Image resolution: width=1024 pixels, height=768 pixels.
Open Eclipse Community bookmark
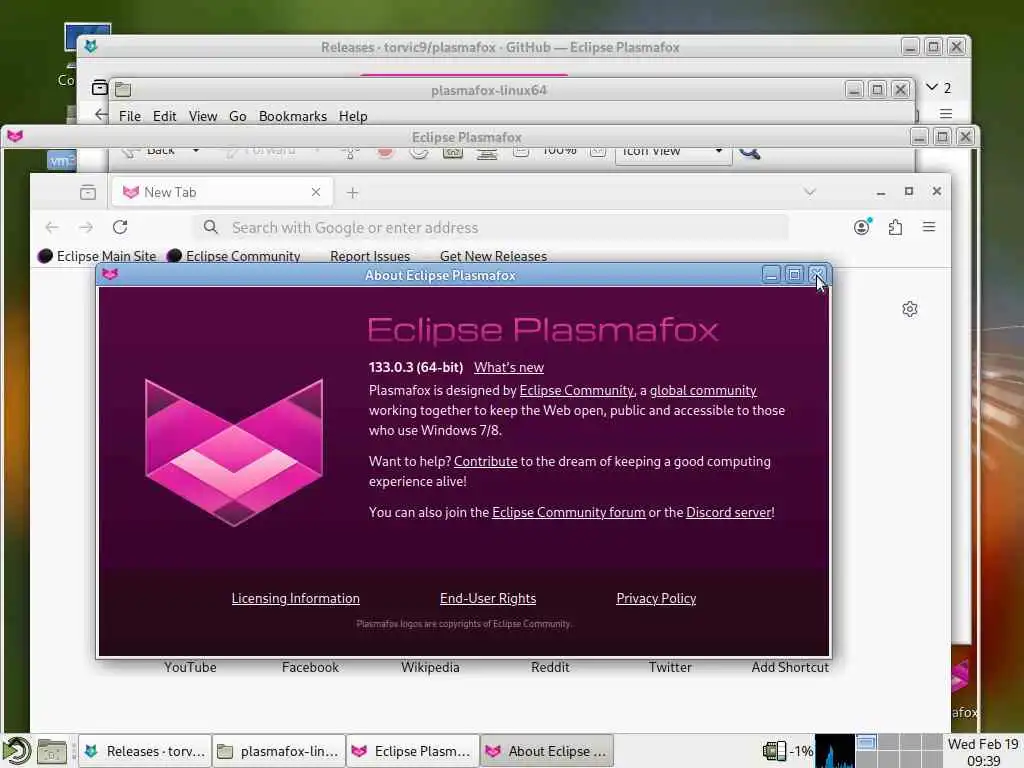234,256
